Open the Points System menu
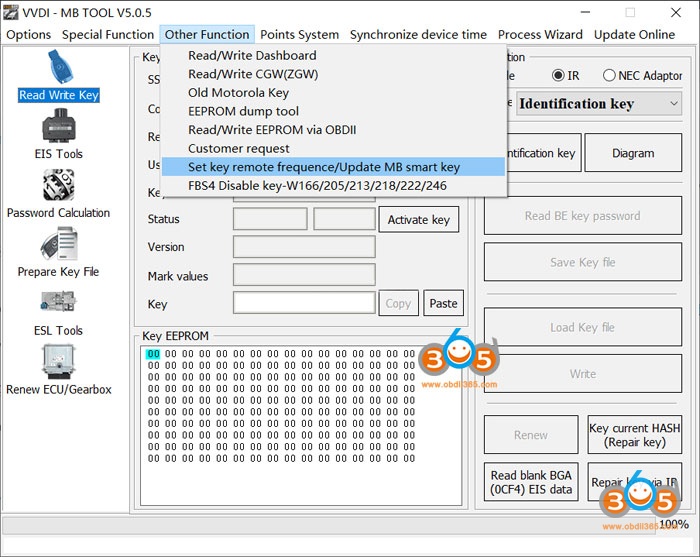Image resolution: width=700 pixels, height=557 pixels. point(299,34)
